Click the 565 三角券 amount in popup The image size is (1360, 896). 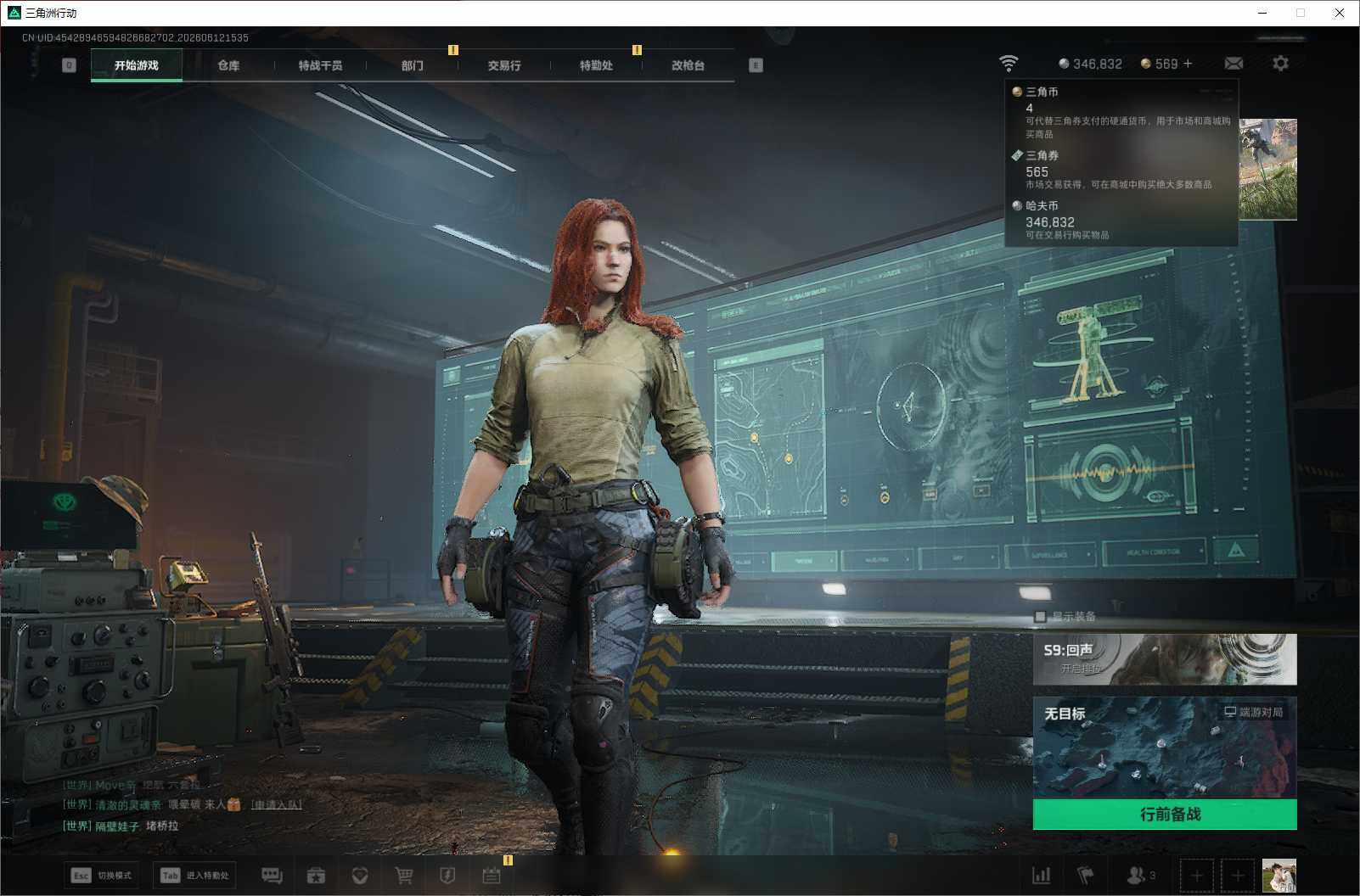click(x=1037, y=171)
